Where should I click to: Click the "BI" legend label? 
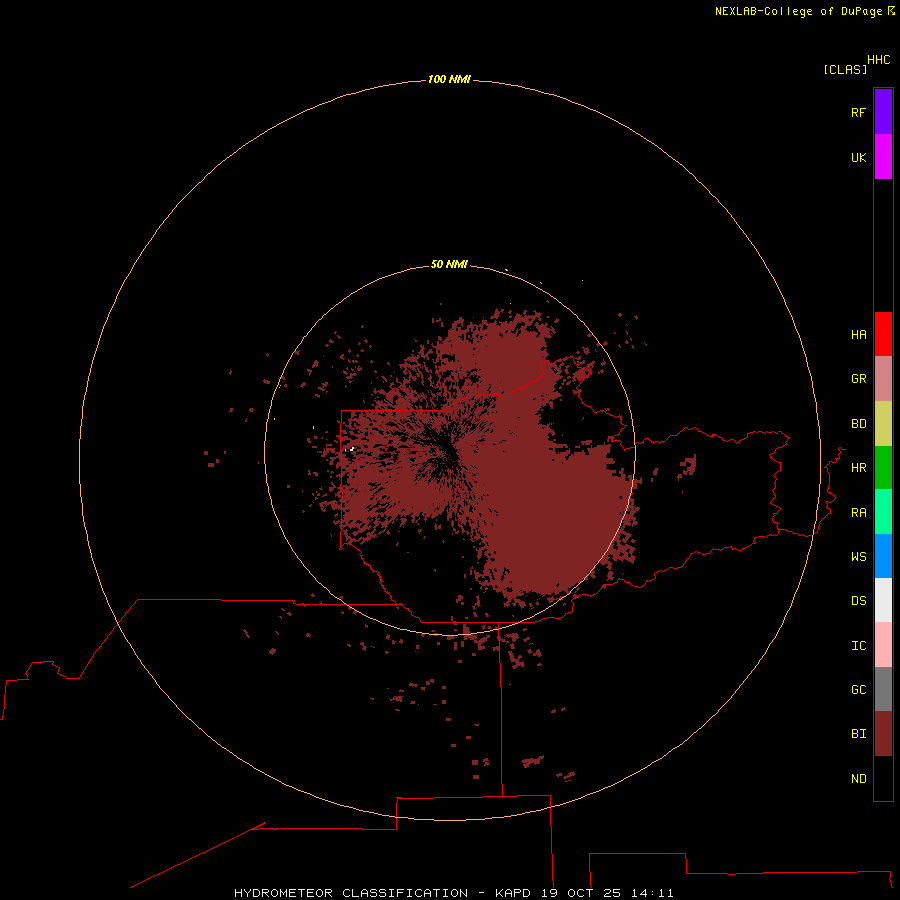[x=858, y=734]
